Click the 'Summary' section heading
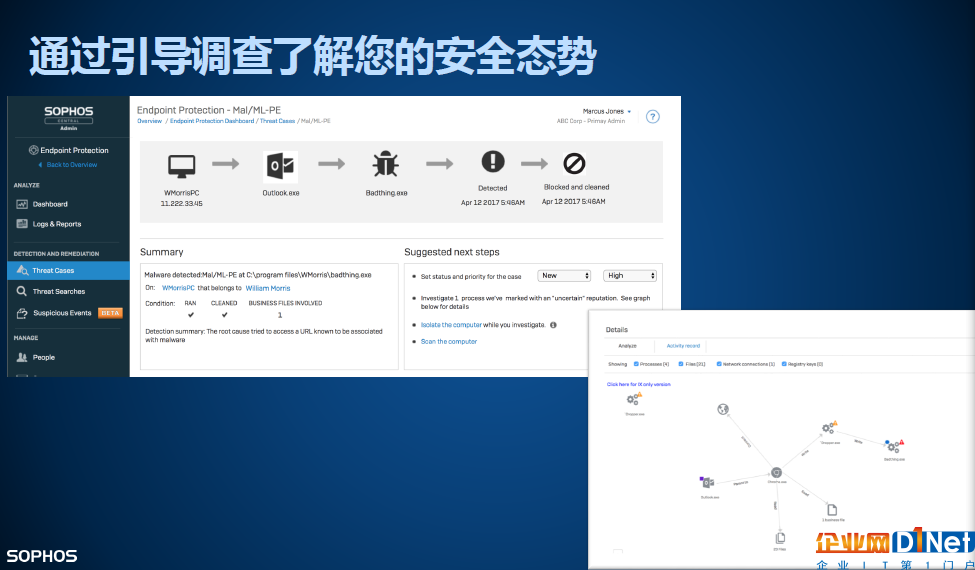 pos(162,252)
